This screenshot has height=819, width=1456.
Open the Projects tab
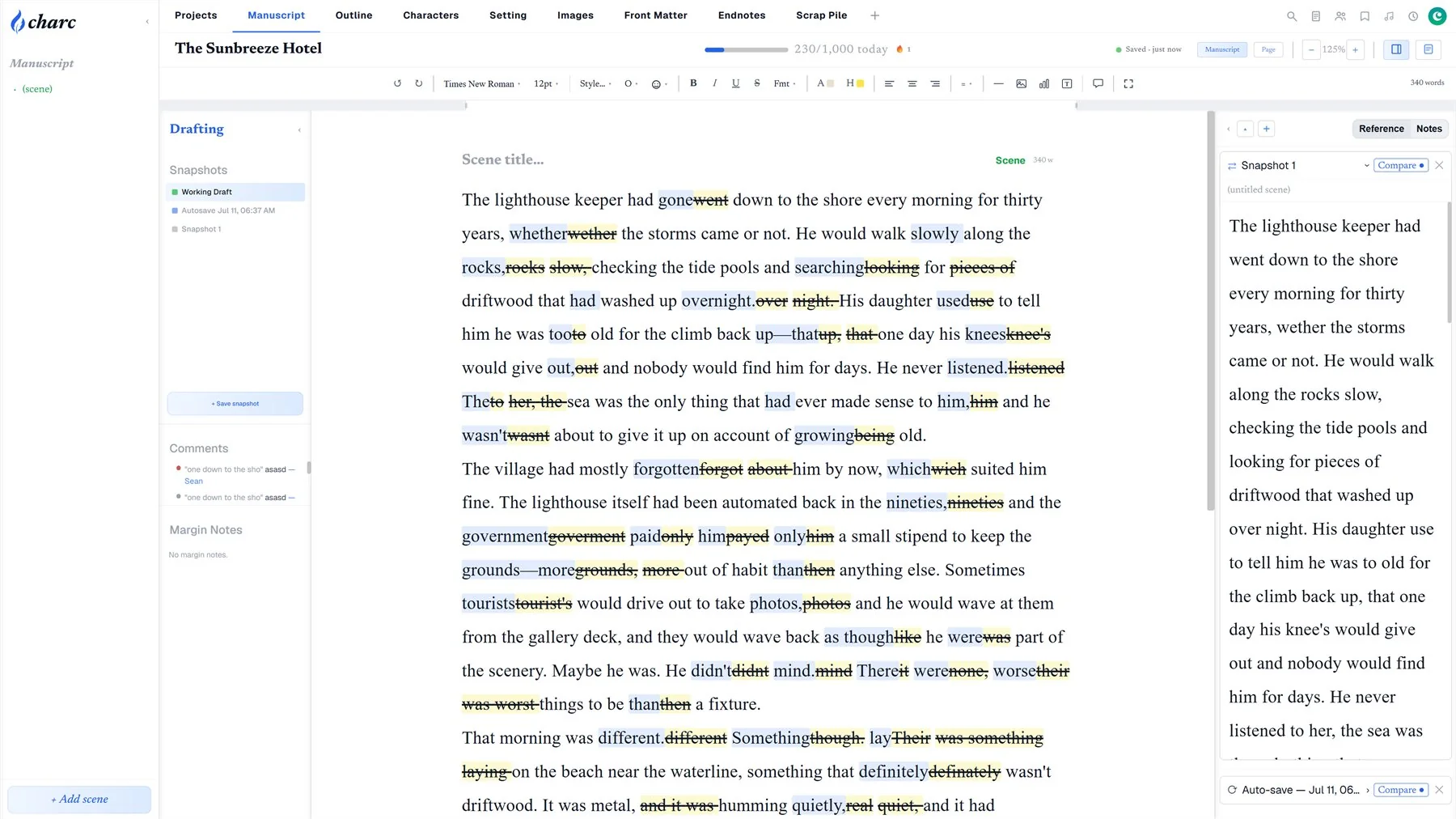click(x=196, y=15)
